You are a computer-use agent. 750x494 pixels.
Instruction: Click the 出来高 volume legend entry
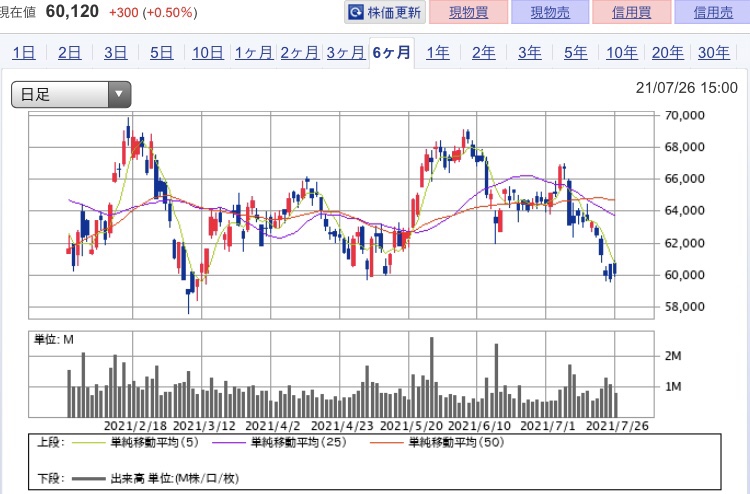pyautogui.click(x=155, y=478)
